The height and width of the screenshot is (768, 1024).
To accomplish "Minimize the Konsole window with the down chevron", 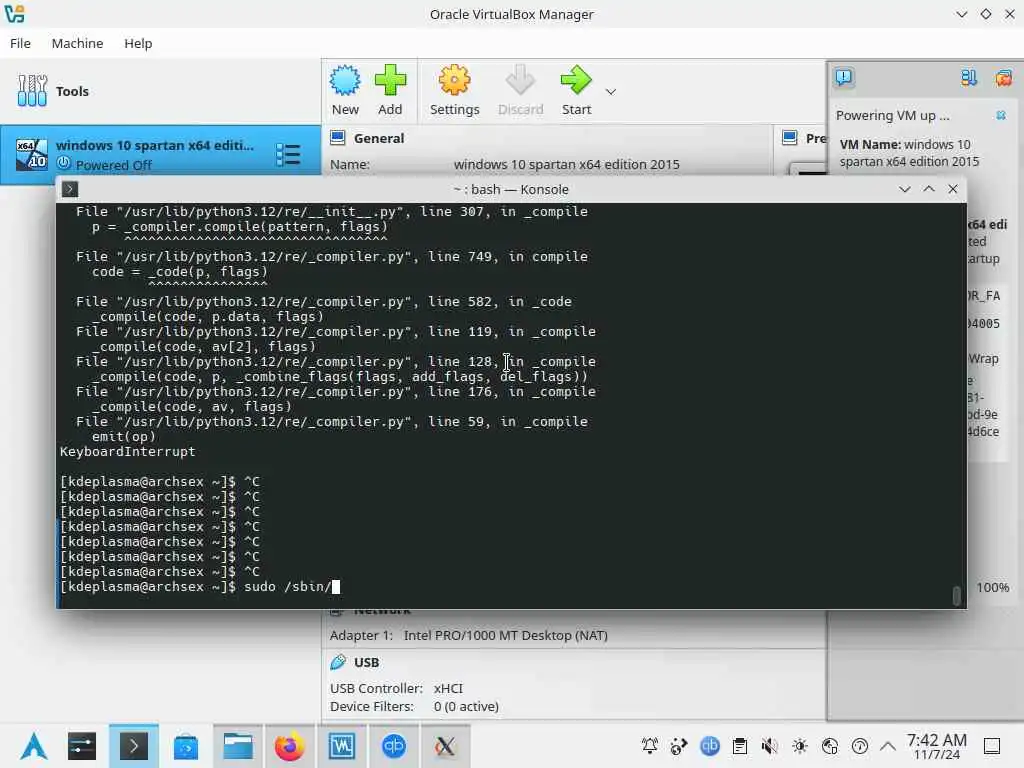I will (904, 189).
